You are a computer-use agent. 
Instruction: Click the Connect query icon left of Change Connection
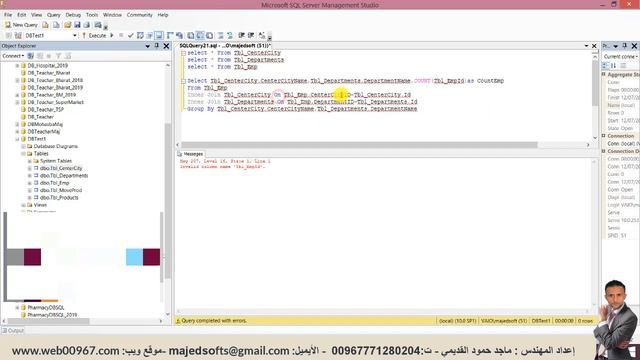pos(9,36)
